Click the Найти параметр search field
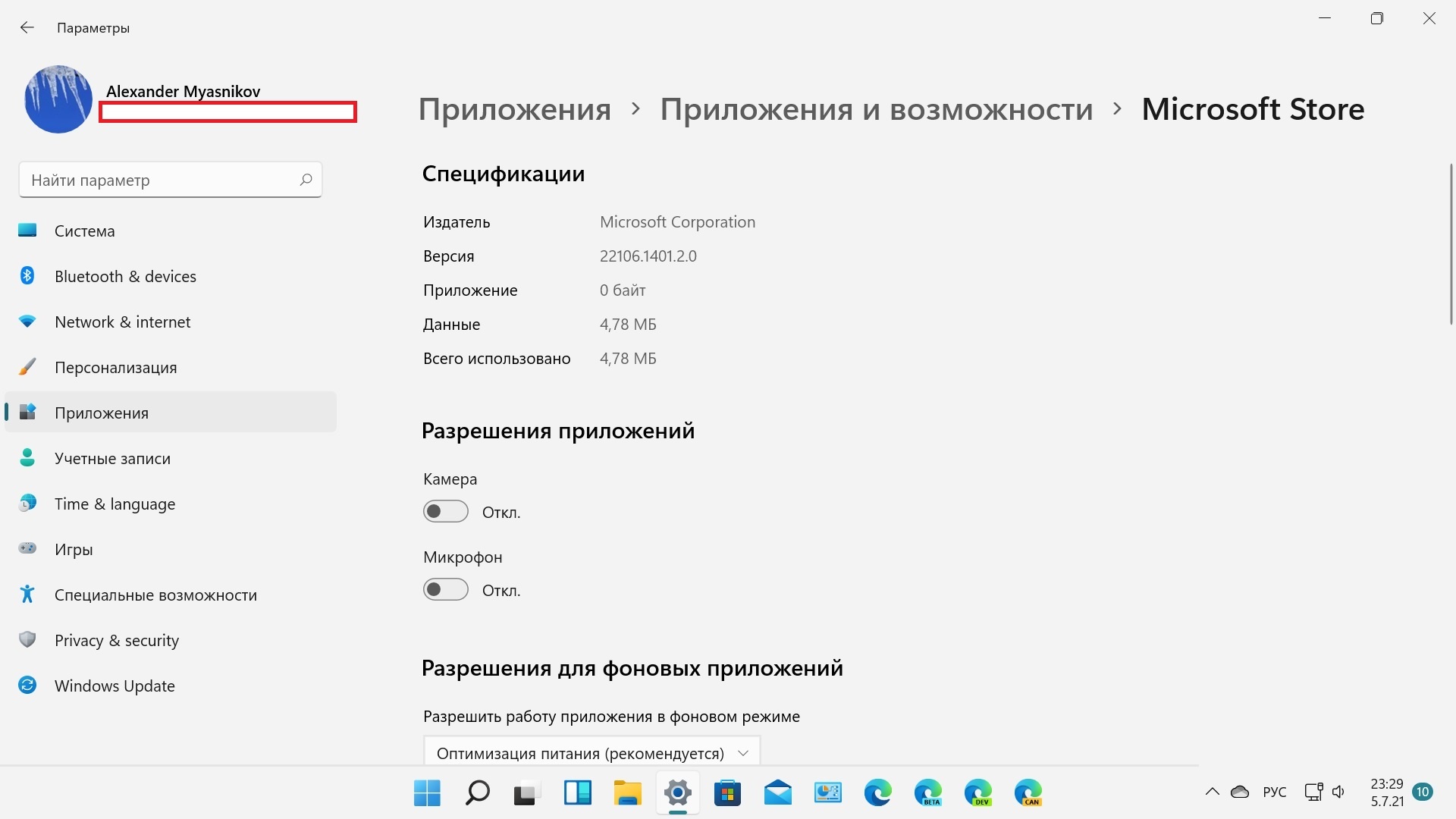 click(x=171, y=180)
